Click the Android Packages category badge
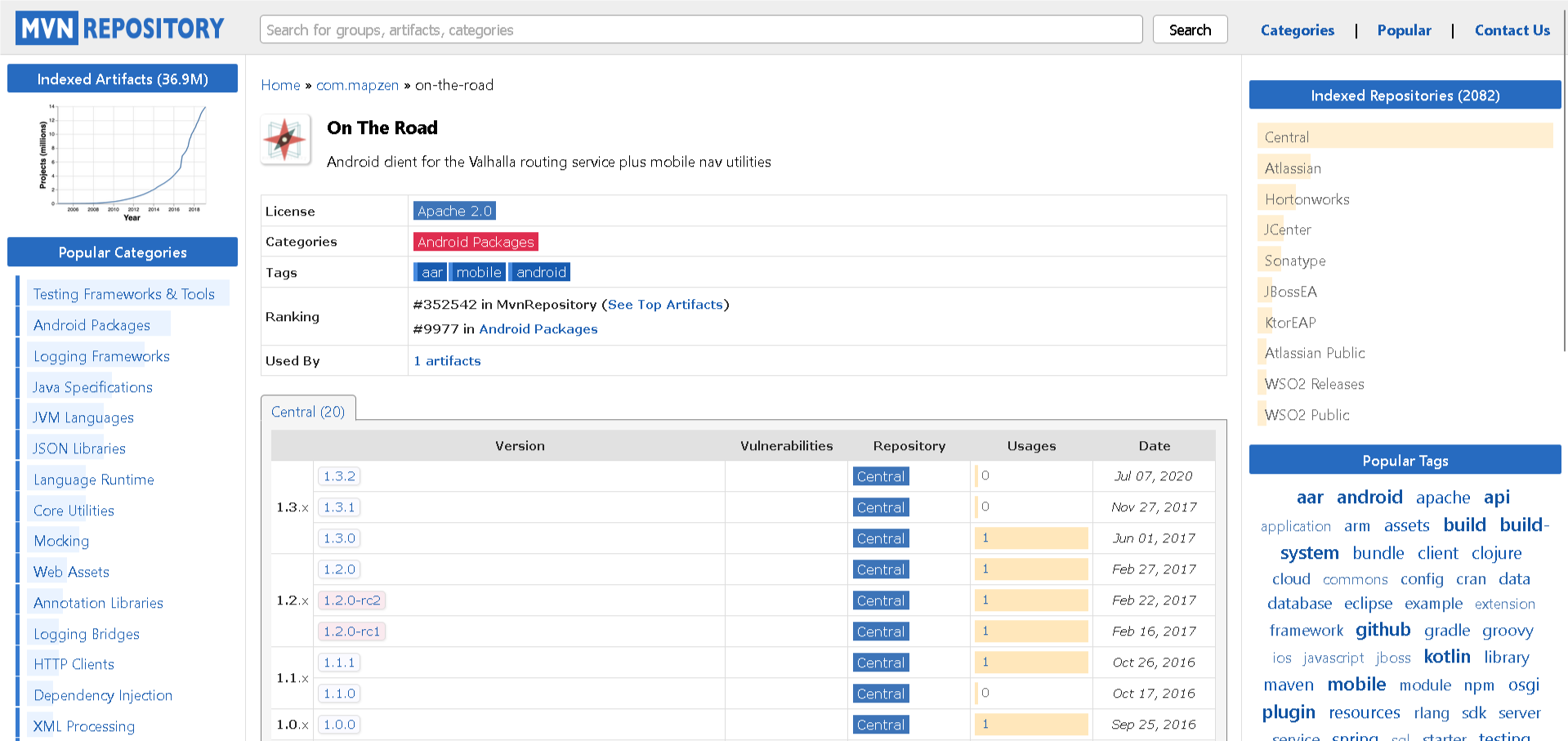 click(476, 242)
